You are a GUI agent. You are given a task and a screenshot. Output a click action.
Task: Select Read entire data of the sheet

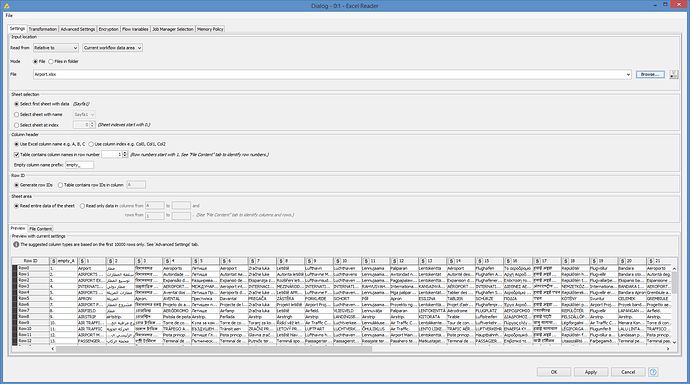click(17, 206)
